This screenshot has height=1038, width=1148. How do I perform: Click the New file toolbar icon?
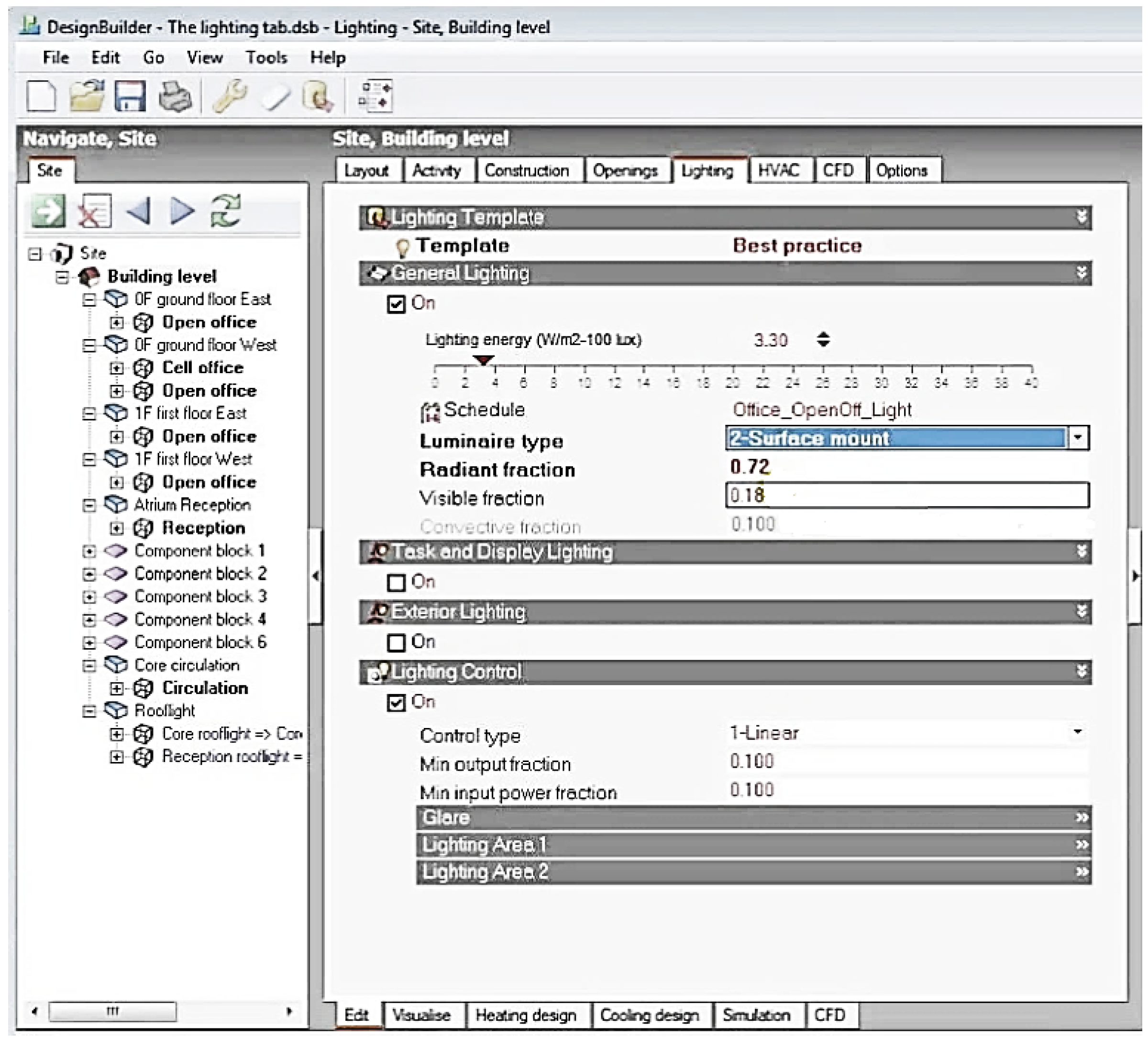pyautogui.click(x=41, y=96)
